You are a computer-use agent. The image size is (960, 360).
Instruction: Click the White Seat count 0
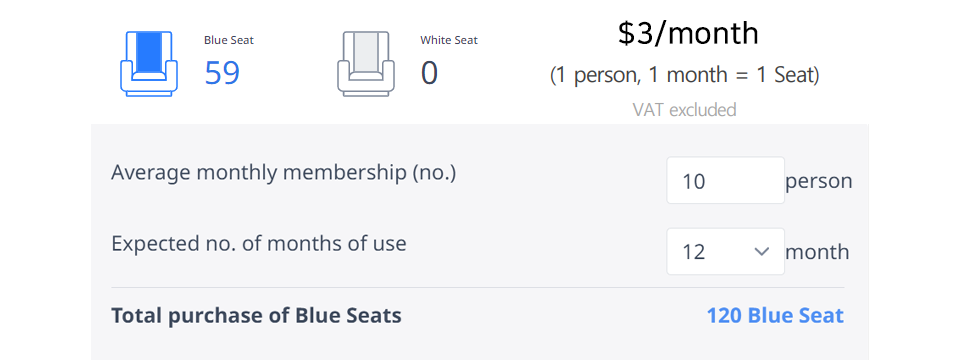pos(429,73)
